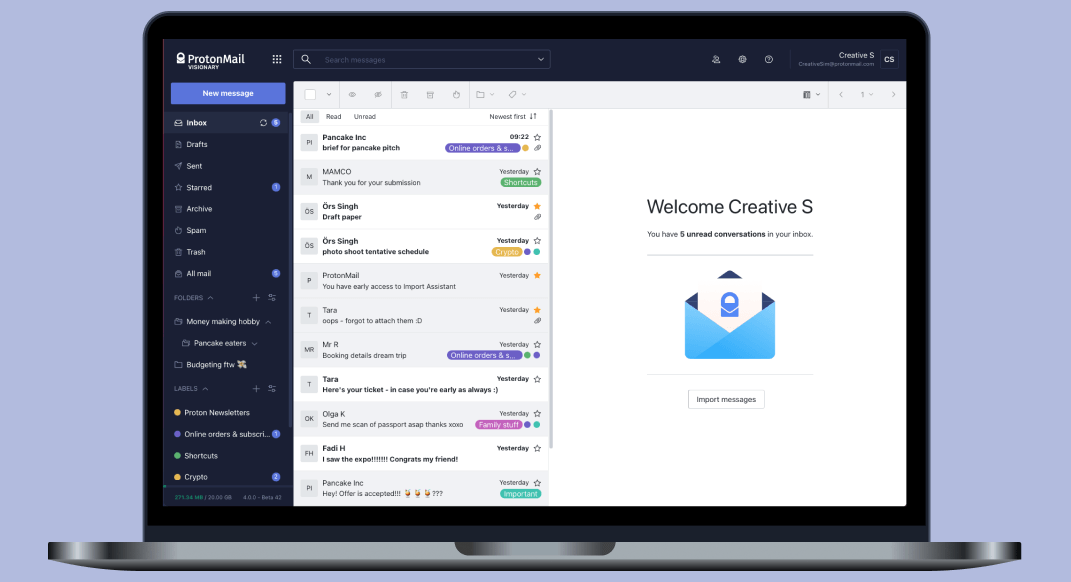
Task: Open the label as dropdown
Action: (517, 95)
